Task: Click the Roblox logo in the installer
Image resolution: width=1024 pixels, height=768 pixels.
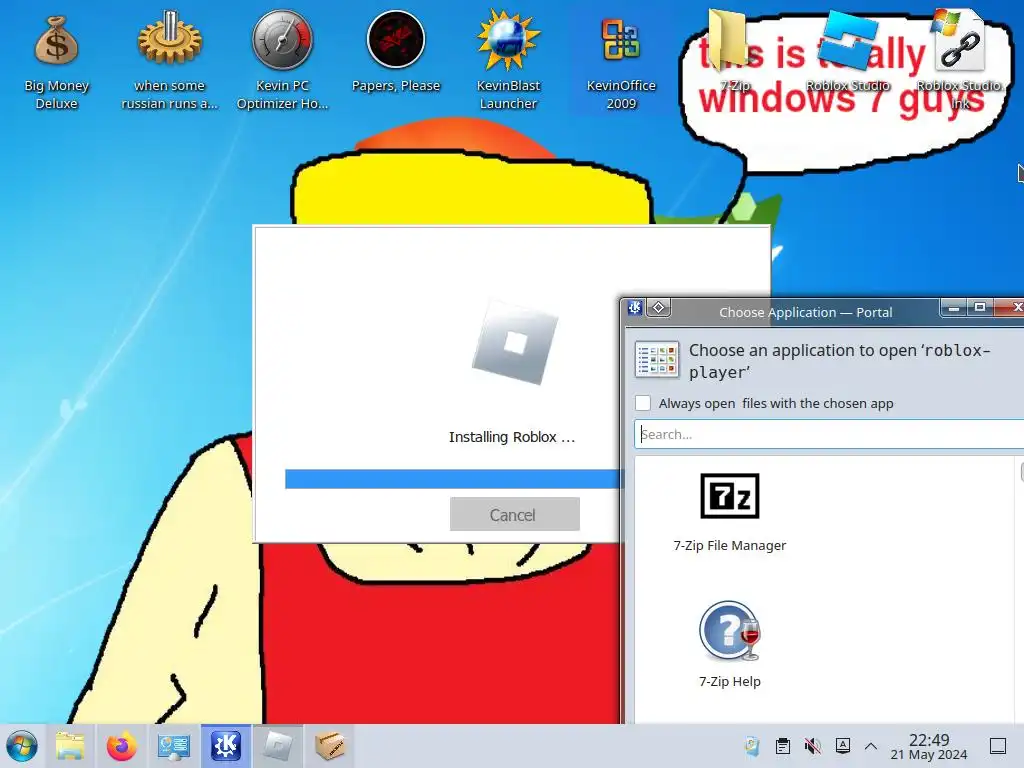Action: click(x=515, y=342)
